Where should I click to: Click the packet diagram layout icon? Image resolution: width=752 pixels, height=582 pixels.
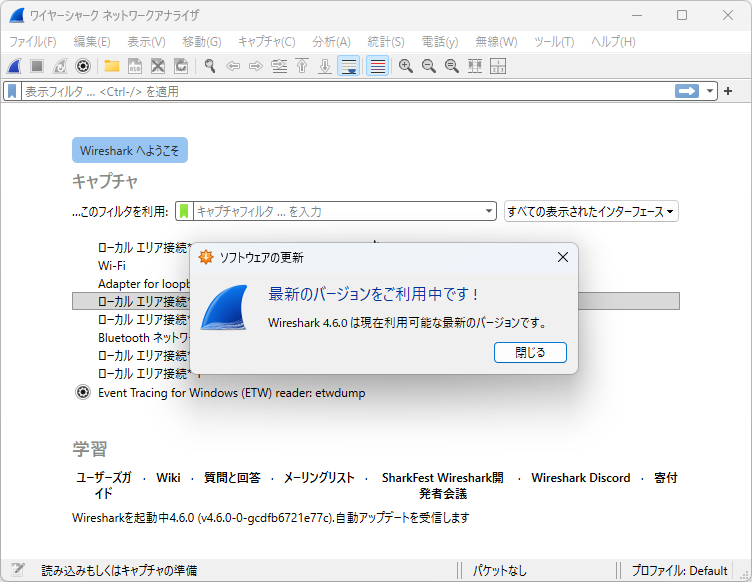498,66
